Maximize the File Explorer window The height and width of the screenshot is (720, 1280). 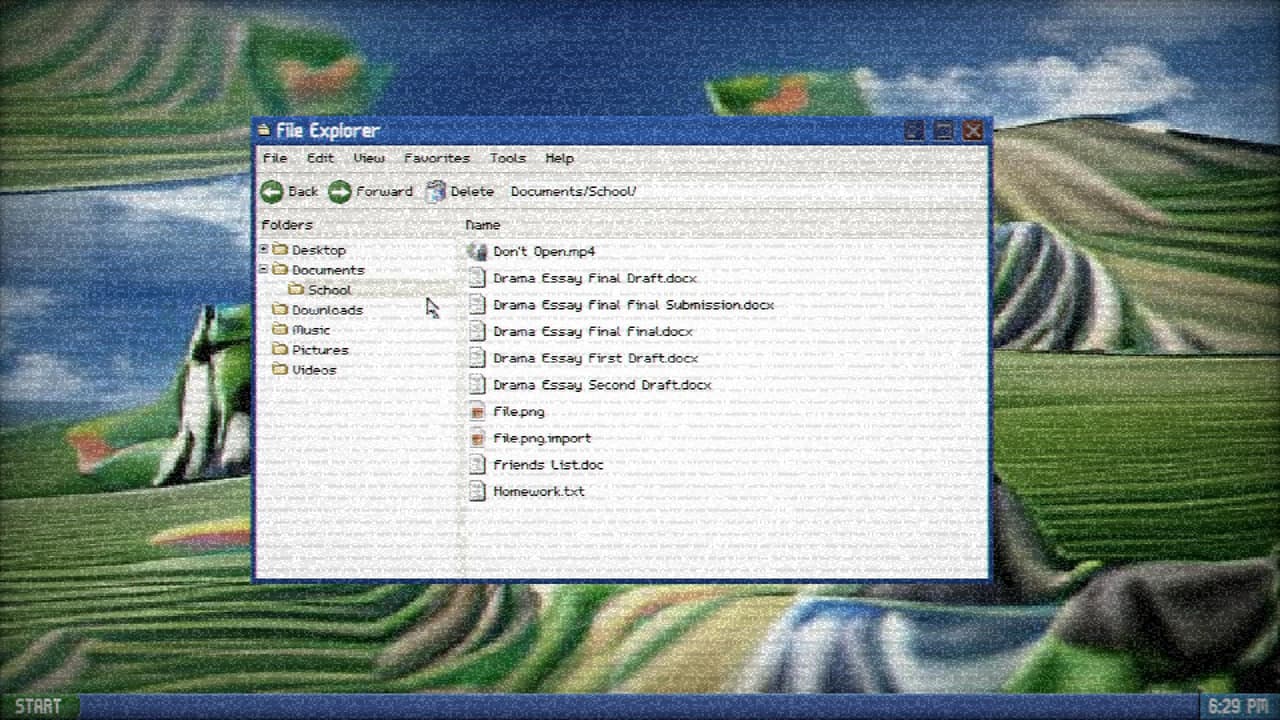943,131
